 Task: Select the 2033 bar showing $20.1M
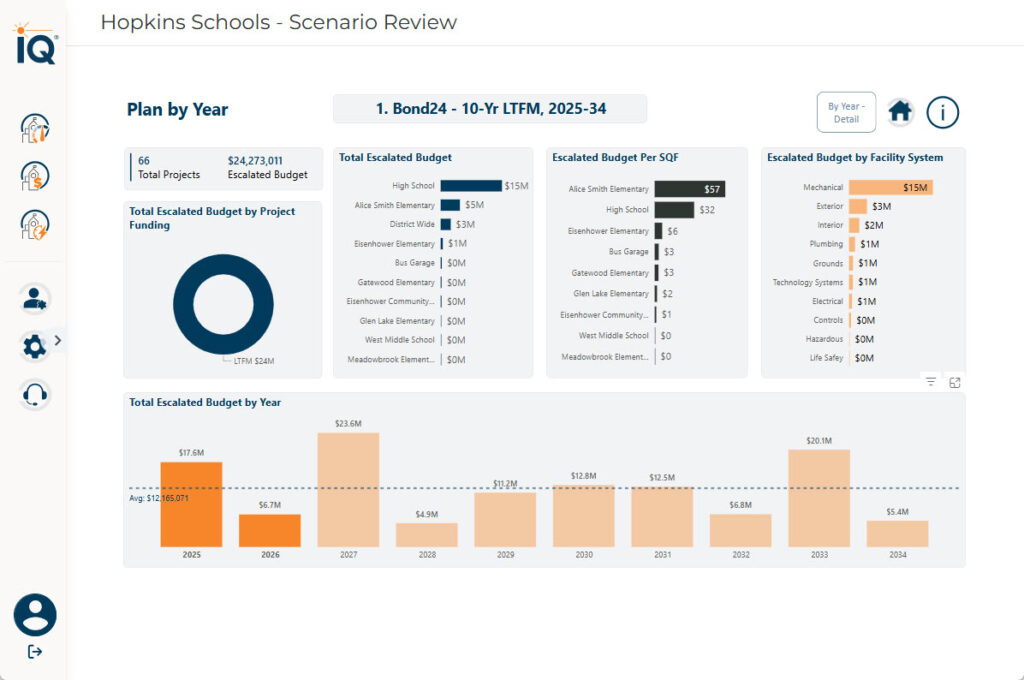pos(819,498)
